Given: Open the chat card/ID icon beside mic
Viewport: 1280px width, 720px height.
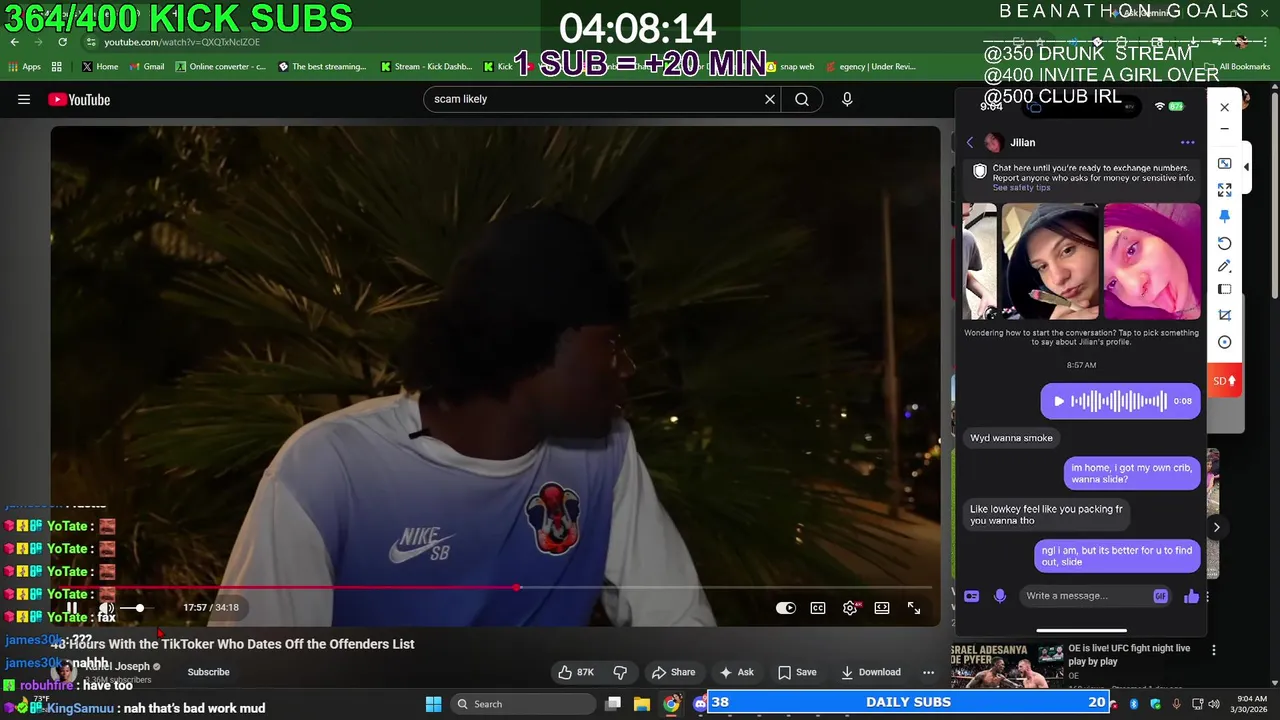Looking at the screenshot, I should [x=971, y=596].
